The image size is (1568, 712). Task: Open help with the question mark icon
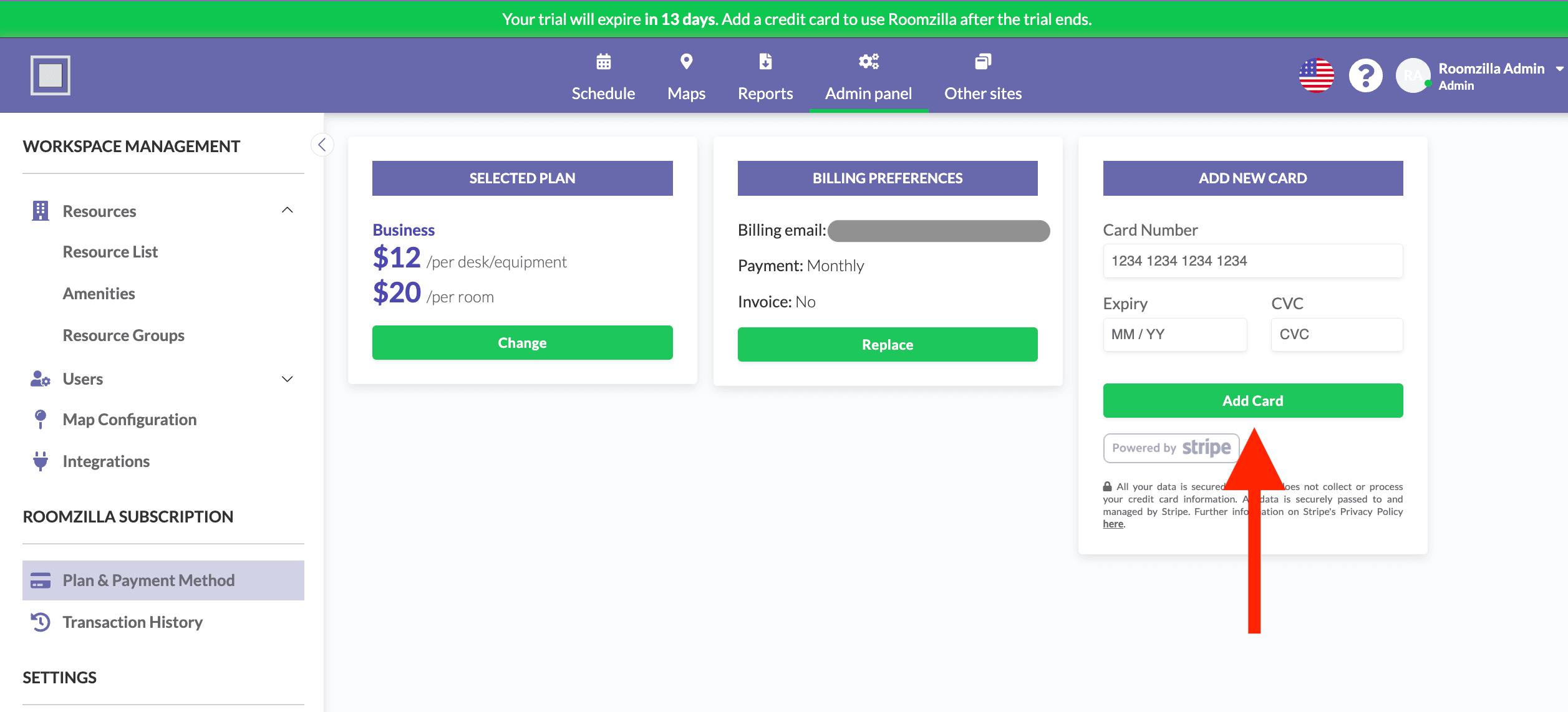(1365, 76)
